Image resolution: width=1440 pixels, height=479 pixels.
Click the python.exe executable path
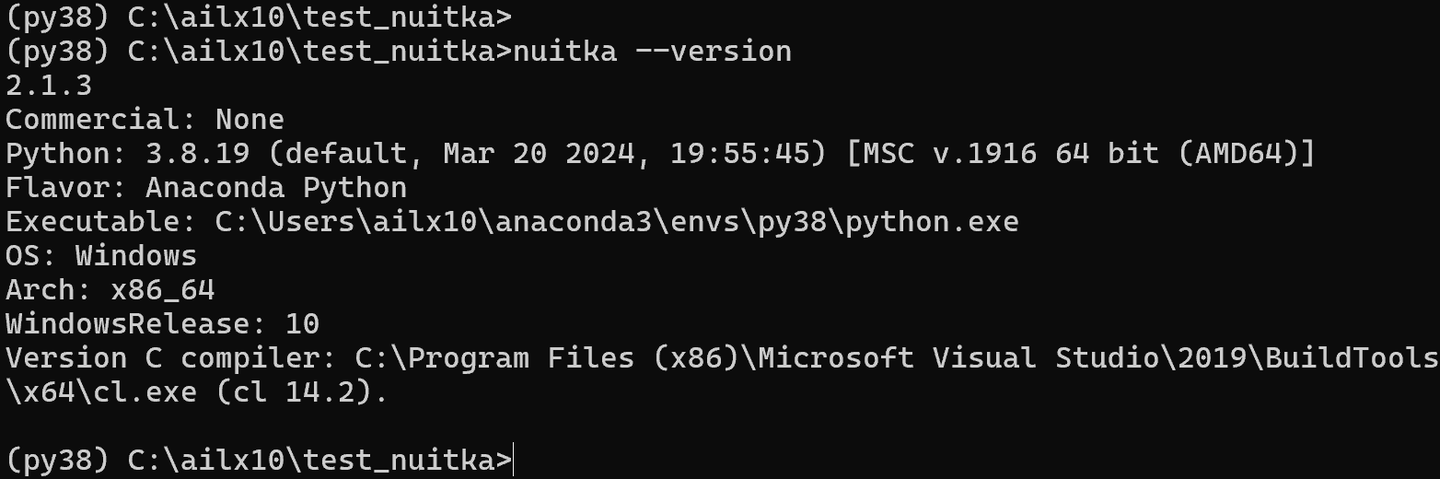tap(616, 221)
